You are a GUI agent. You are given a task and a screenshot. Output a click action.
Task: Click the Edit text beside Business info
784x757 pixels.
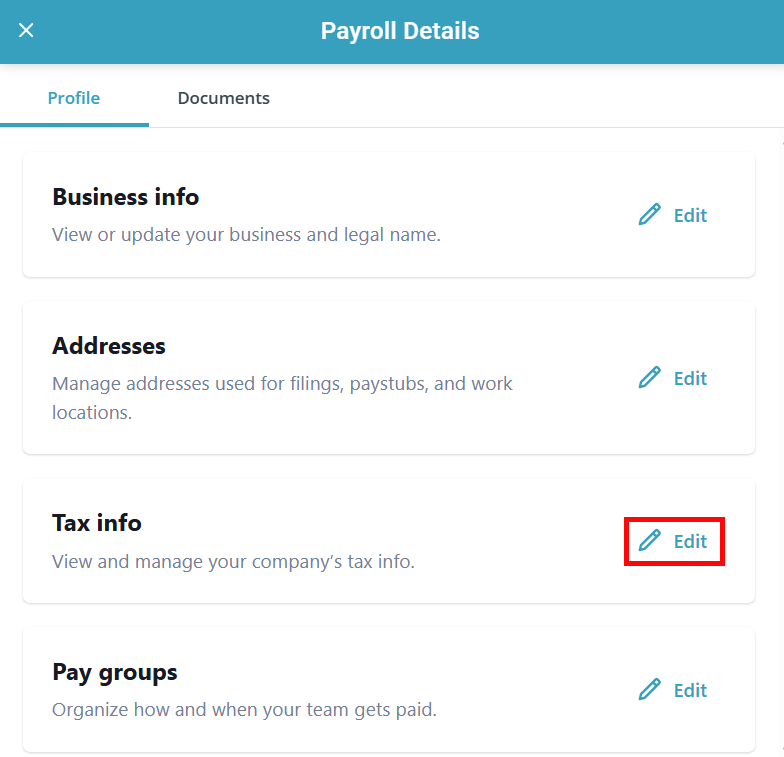pyautogui.click(x=690, y=215)
